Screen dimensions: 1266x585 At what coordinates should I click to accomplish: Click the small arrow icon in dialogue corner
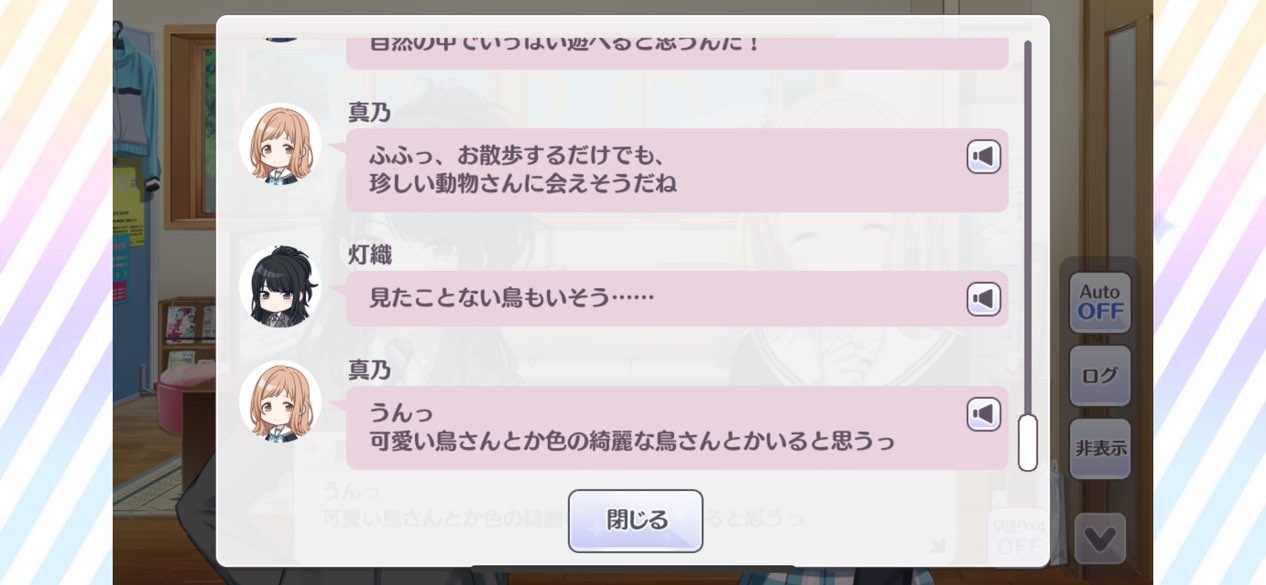[x=937, y=545]
